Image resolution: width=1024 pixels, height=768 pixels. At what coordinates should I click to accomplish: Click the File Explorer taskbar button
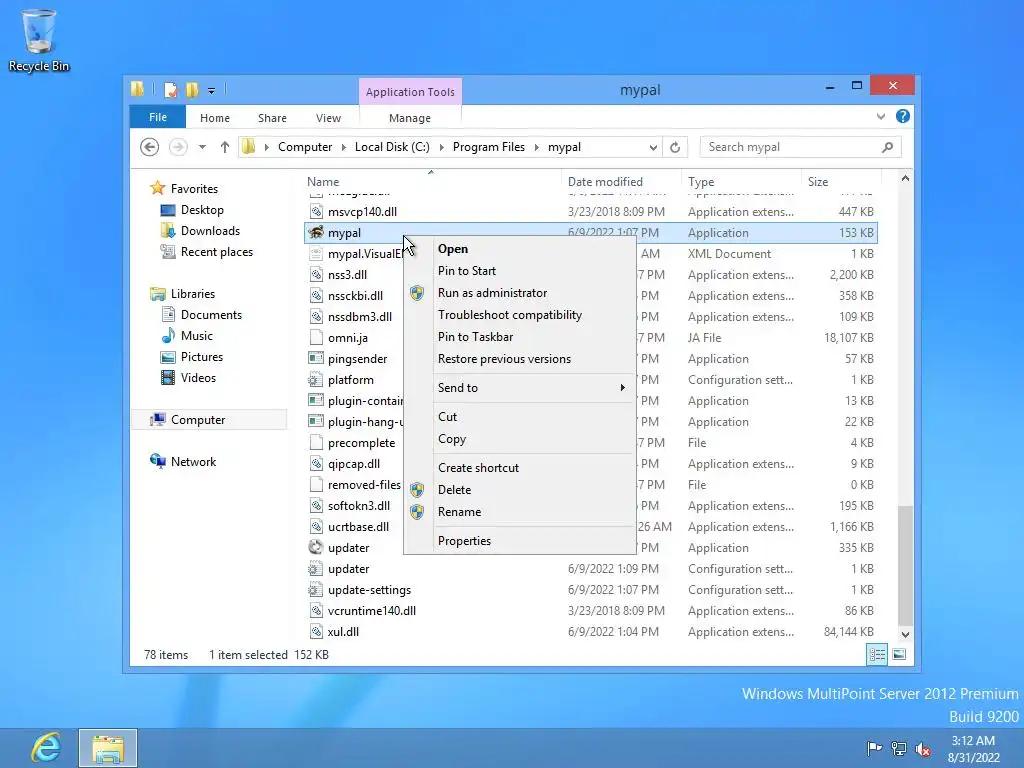click(108, 748)
